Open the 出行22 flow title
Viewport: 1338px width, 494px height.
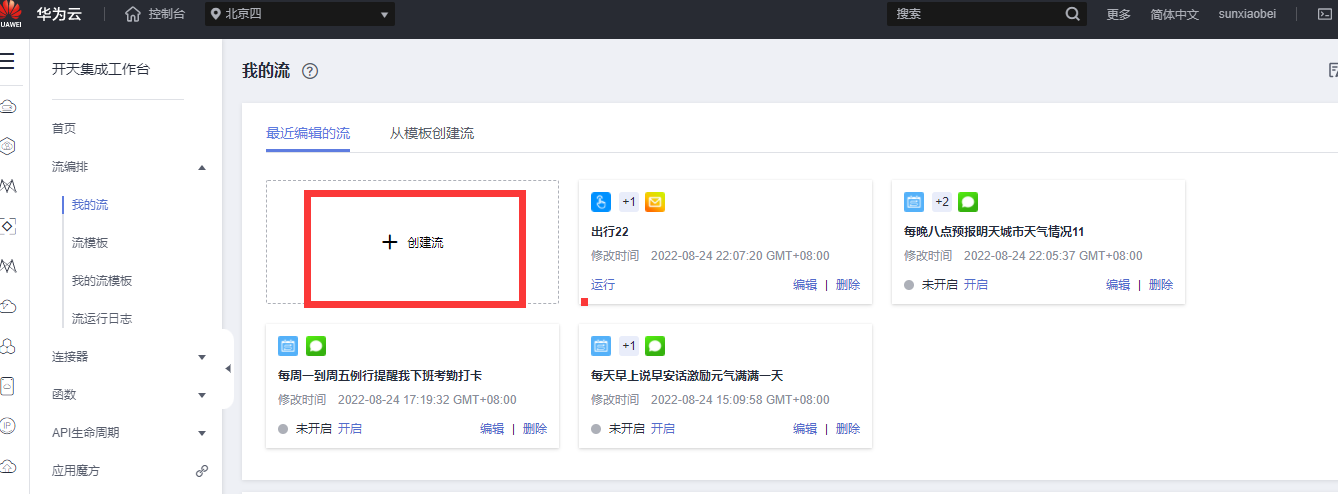pyautogui.click(x=609, y=232)
